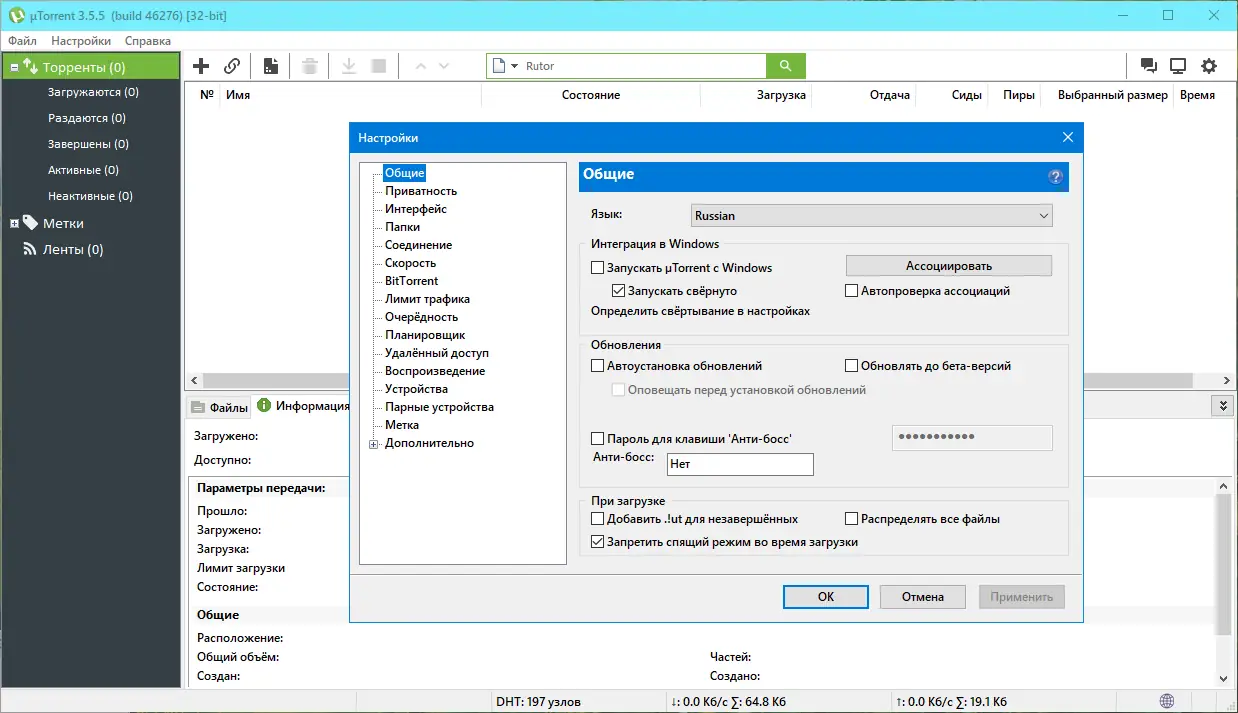The width and height of the screenshot is (1238, 713).
Task: Select Планировщик in settings tree
Action: (425, 335)
